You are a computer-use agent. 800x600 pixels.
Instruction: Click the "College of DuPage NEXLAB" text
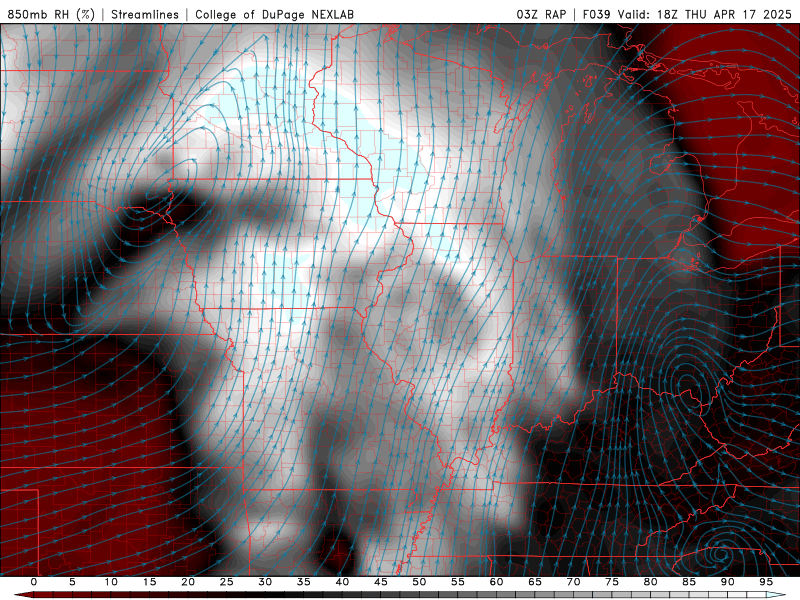click(x=274, y=14)
